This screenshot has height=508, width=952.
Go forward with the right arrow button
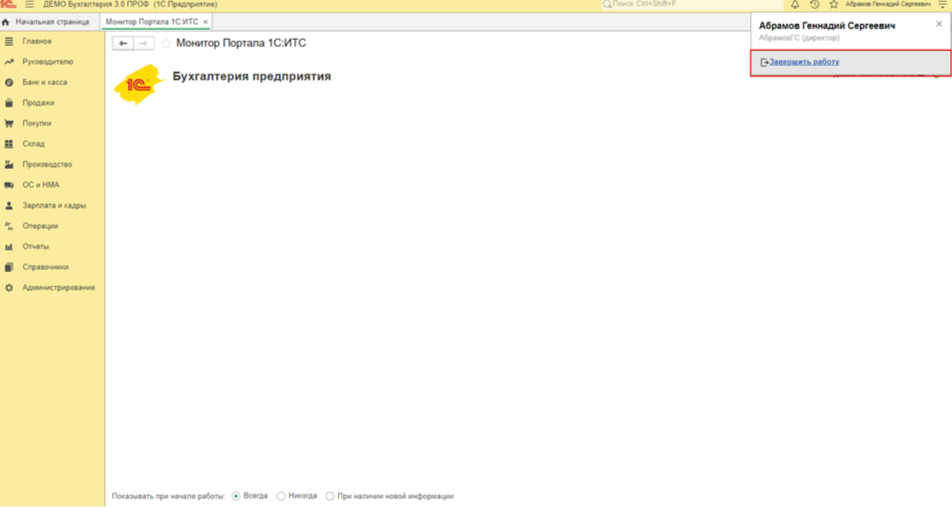(143, 44)
